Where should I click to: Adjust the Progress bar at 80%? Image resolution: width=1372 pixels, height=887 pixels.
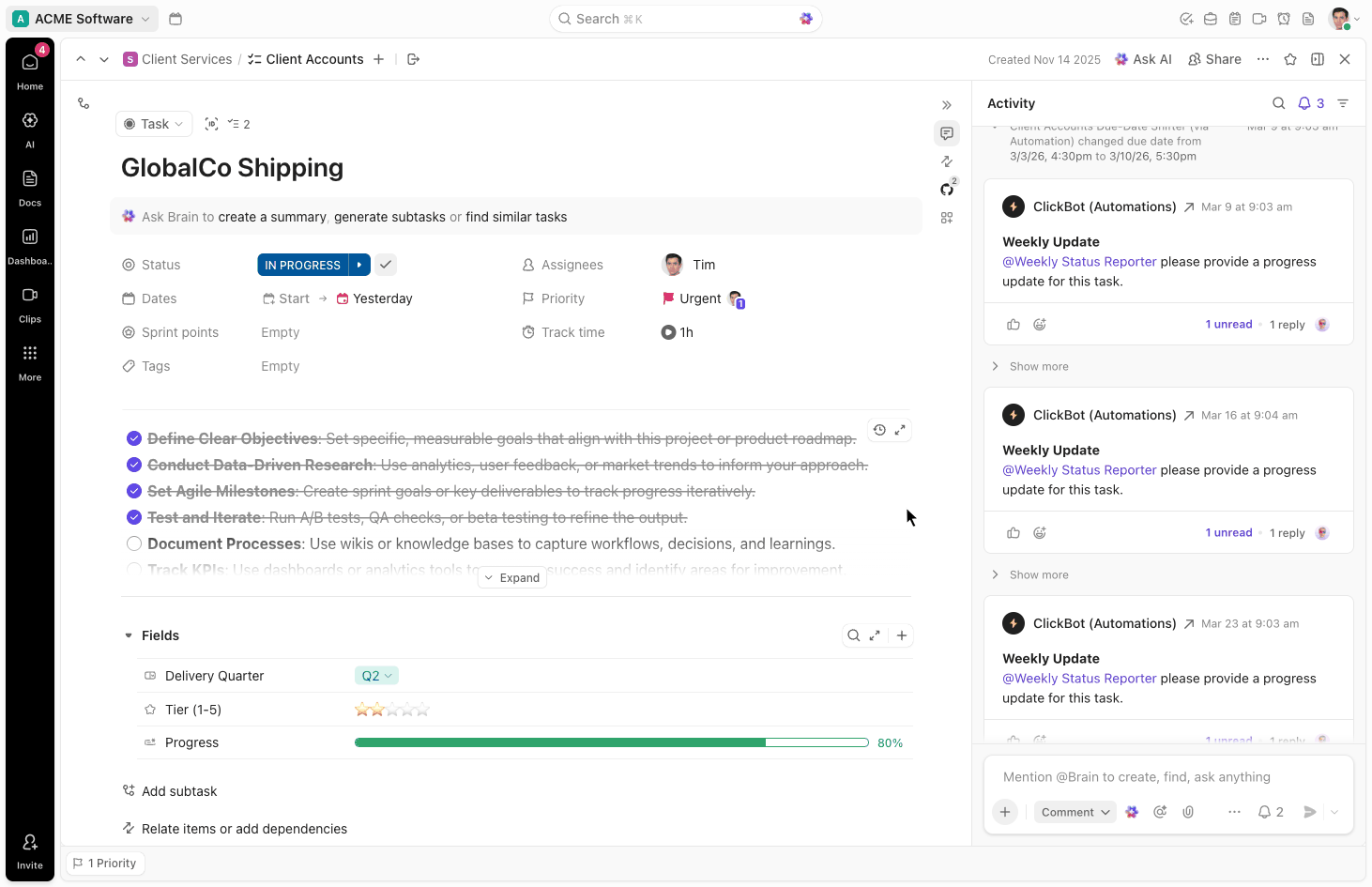[x=611, y=742]
